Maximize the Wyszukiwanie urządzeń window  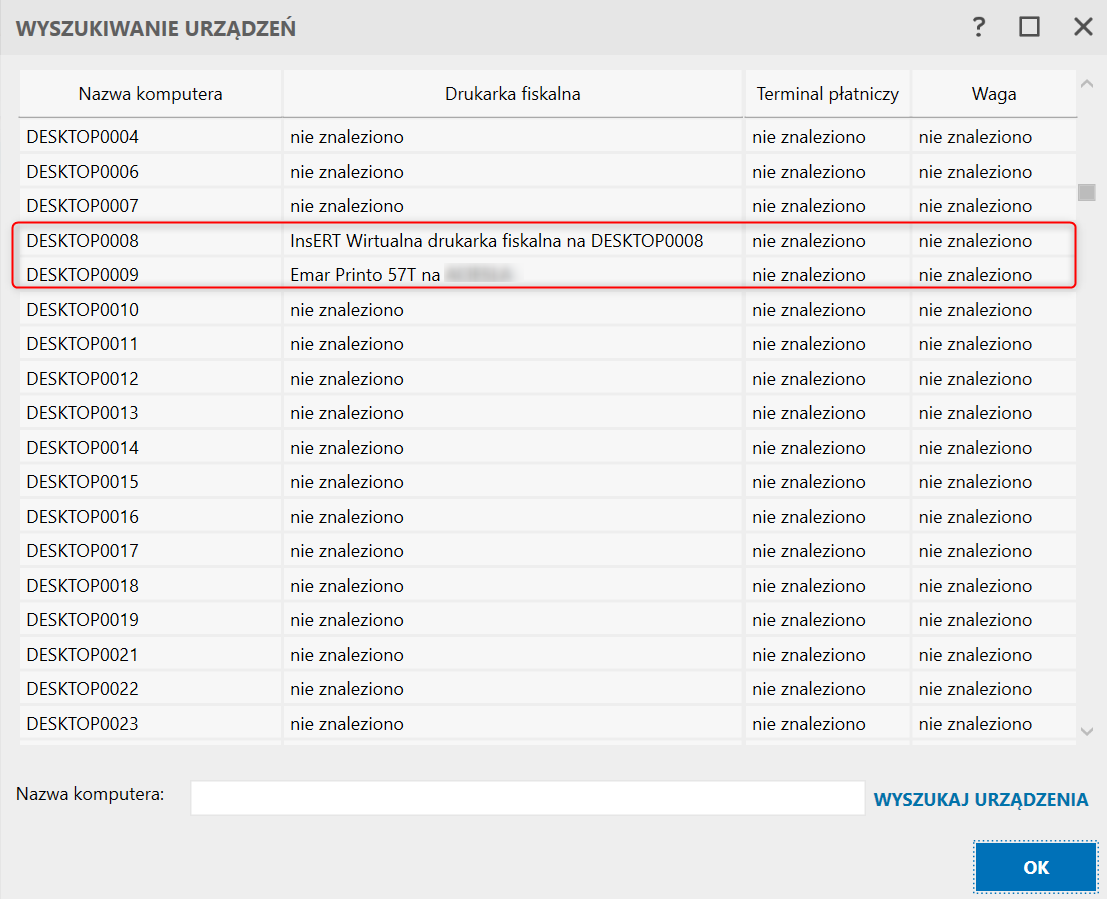[1029, 28]
